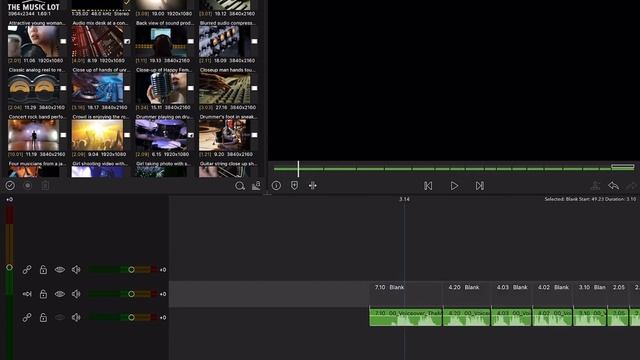Select the 7.10 Voiceover audio clip
The width and height of the screenshot is (640, 360).
tap(406, 317)
